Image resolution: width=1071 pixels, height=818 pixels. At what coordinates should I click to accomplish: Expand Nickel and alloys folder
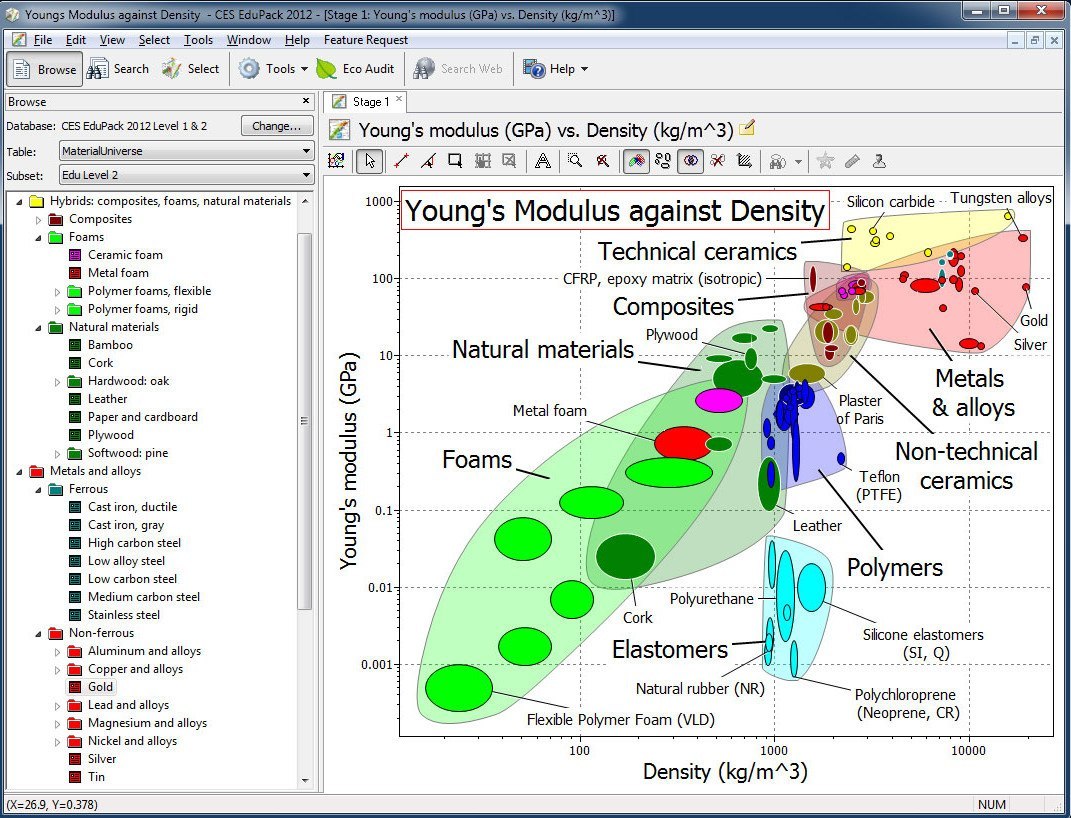pyautogui.click(x=57, y=742)
